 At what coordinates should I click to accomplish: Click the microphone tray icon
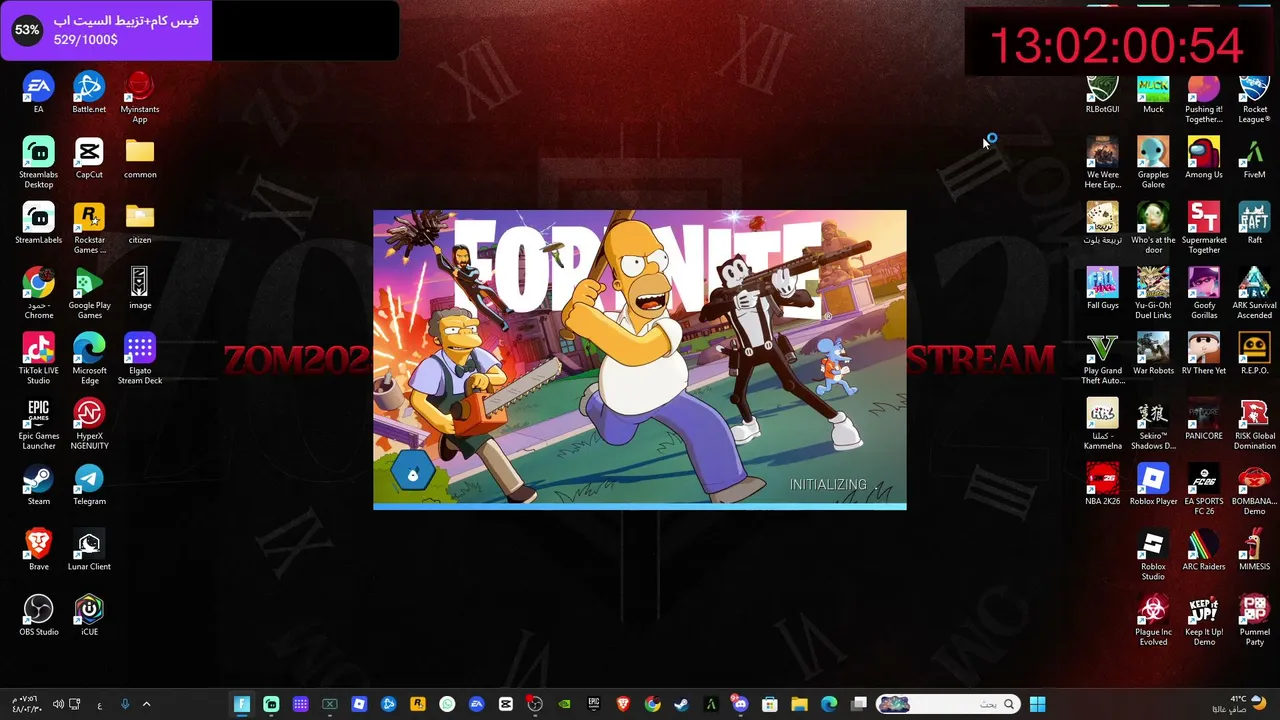tap(125, 704)
